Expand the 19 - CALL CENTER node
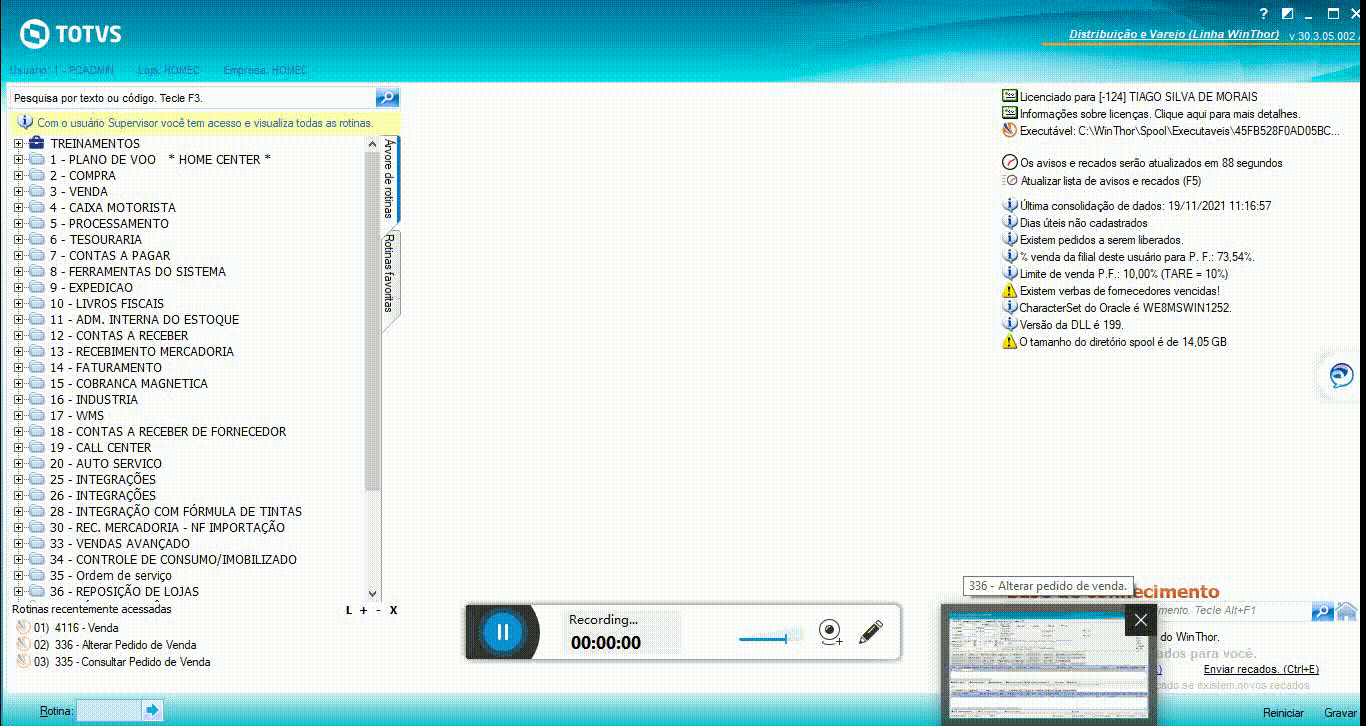 coord(18,448)
